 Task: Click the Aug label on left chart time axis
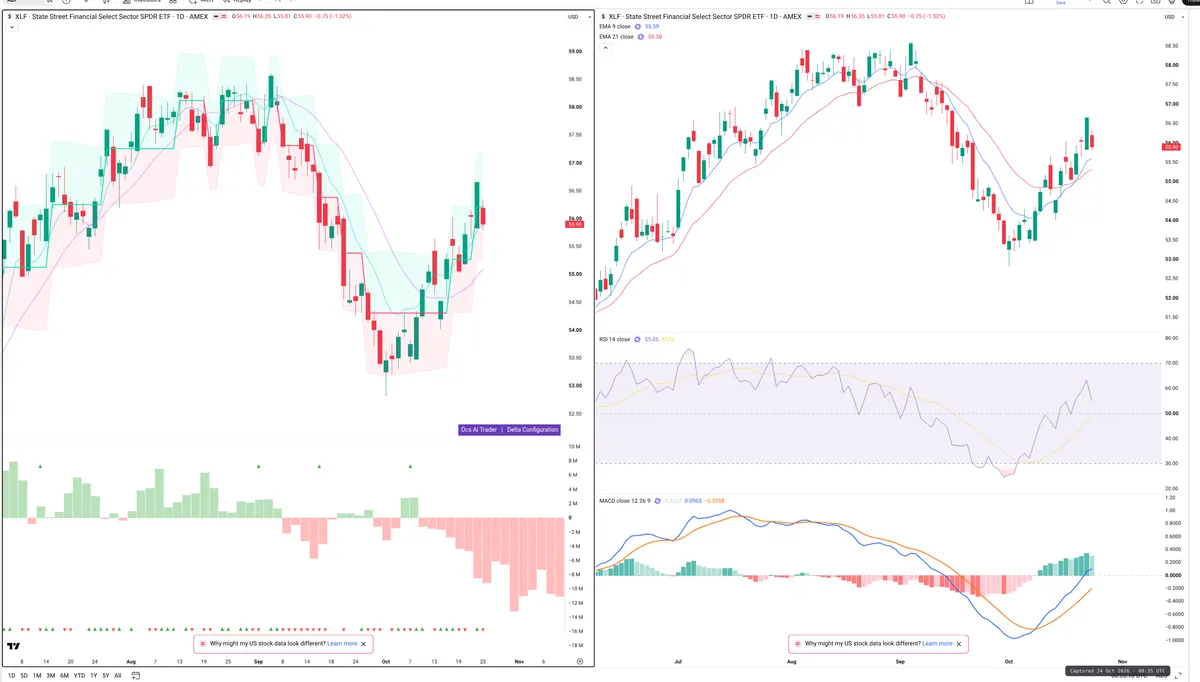coord(131,661)
